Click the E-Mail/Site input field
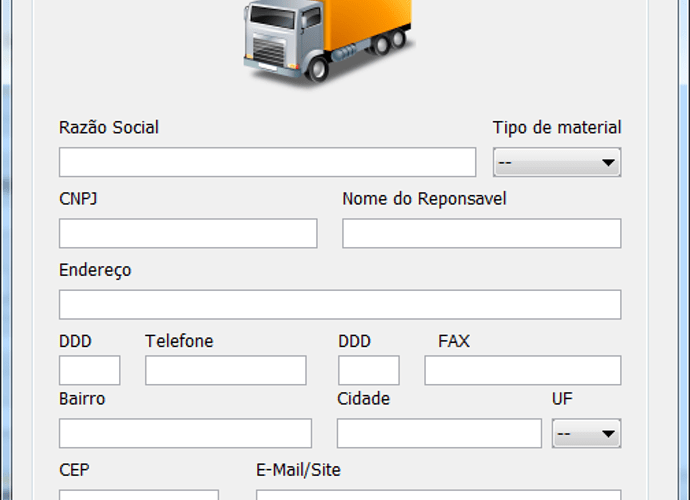The height and width of the screenshot is (500, 690). tap(438, 495)
